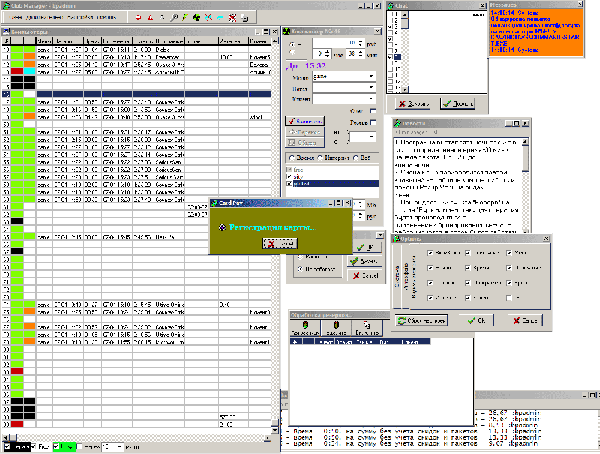This screenshot has width=600, height=454.
Task: Click the Club Manager title bar application icon
Action: [x=6, y=6]
